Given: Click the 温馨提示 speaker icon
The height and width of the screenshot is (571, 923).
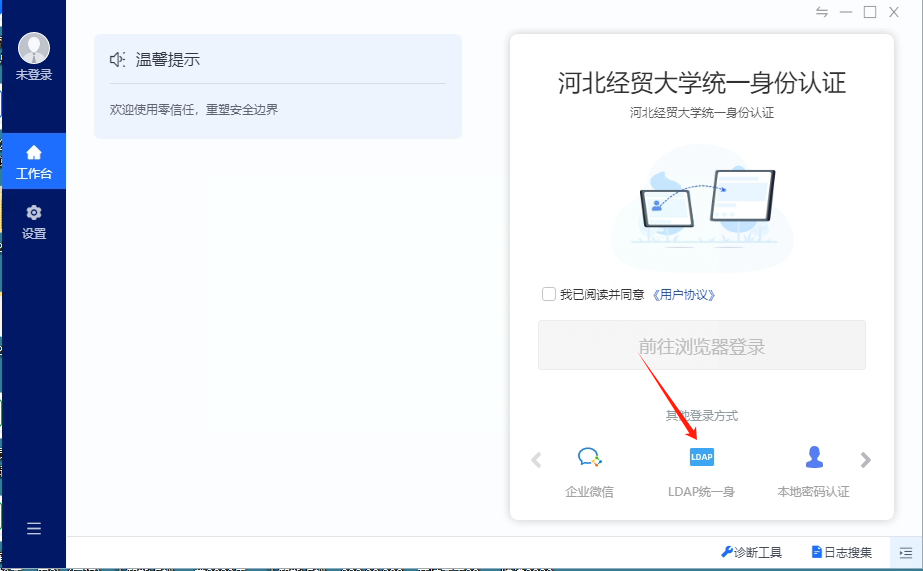Looking at the screenshot, I should [x=117, y=59].
